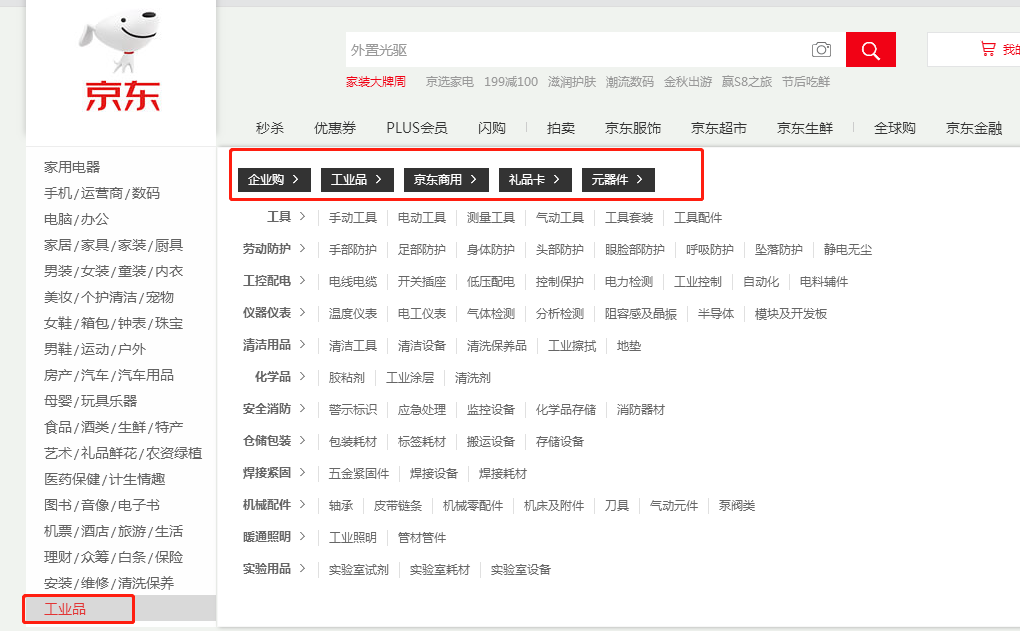Open the 消防器材 subcategory link
1020x631 pixels.
[x=641, y=410]
